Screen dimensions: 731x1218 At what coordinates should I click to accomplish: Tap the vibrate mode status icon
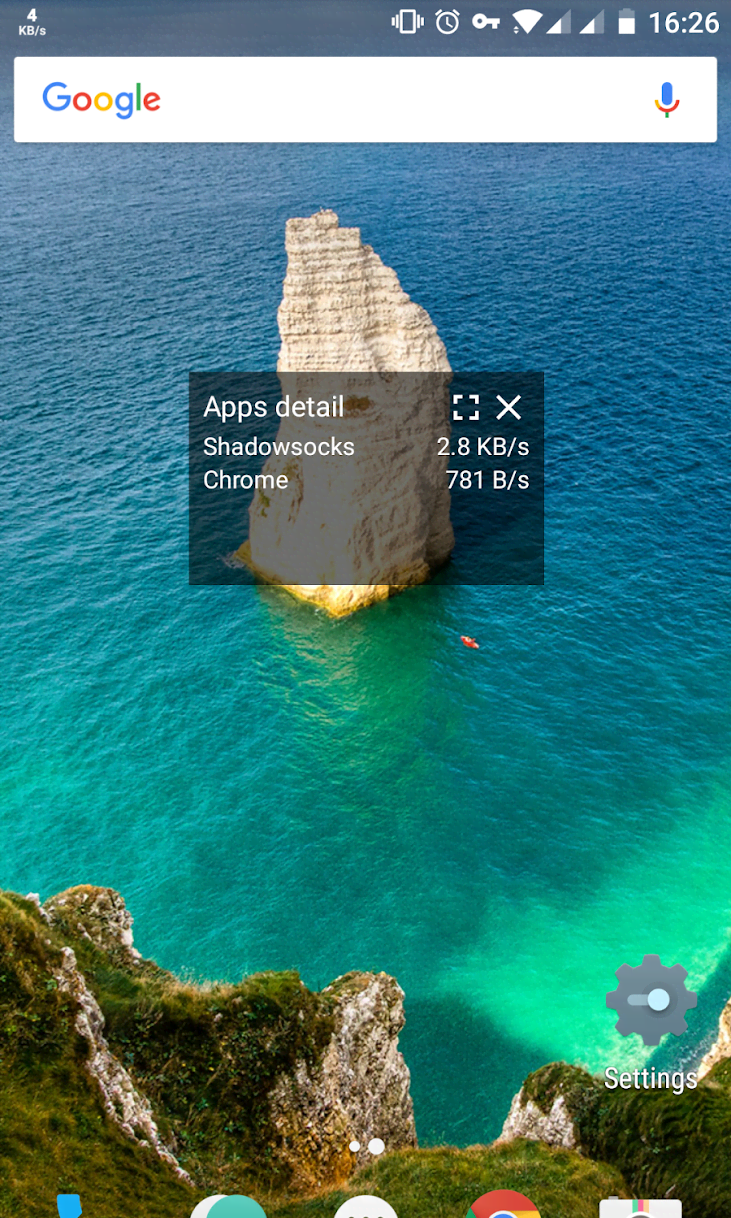pos(407,22)
